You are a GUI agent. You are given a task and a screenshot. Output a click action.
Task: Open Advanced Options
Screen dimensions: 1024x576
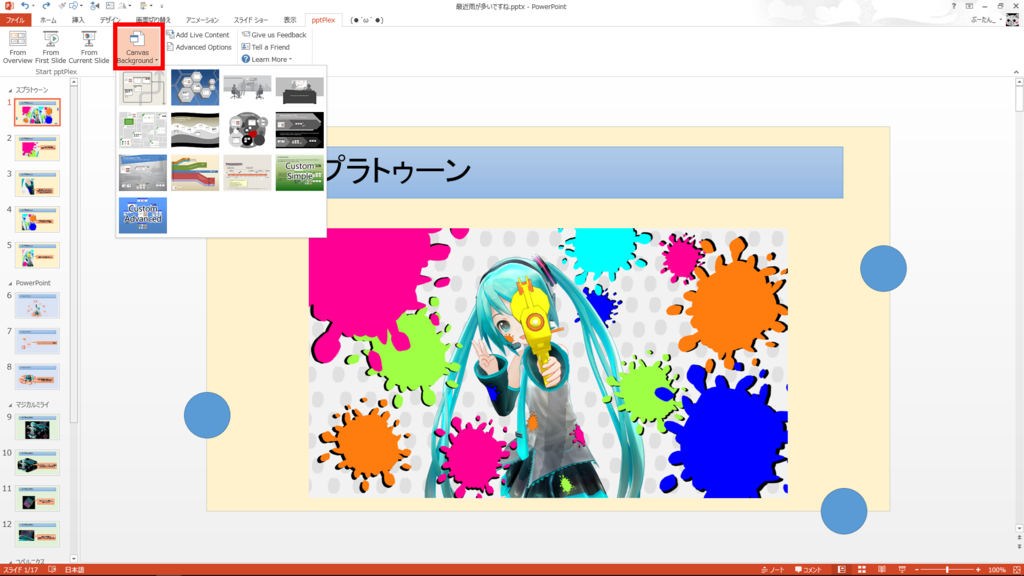(x=199, y=47)
